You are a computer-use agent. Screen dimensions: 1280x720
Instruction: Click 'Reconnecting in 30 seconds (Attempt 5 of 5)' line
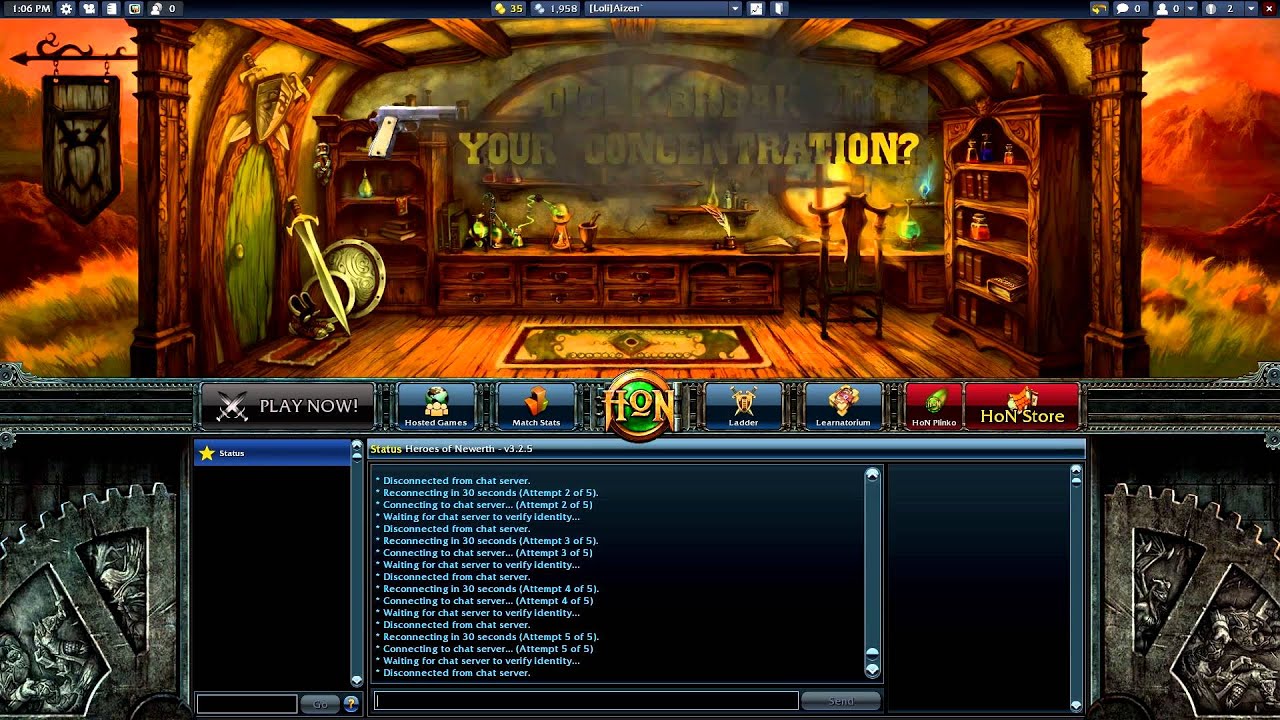[487, 637]
